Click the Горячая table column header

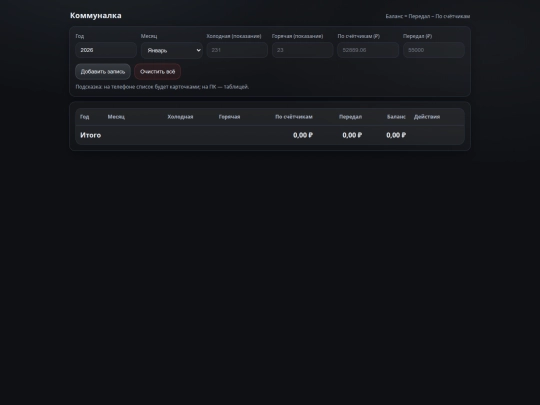point(229,117)
